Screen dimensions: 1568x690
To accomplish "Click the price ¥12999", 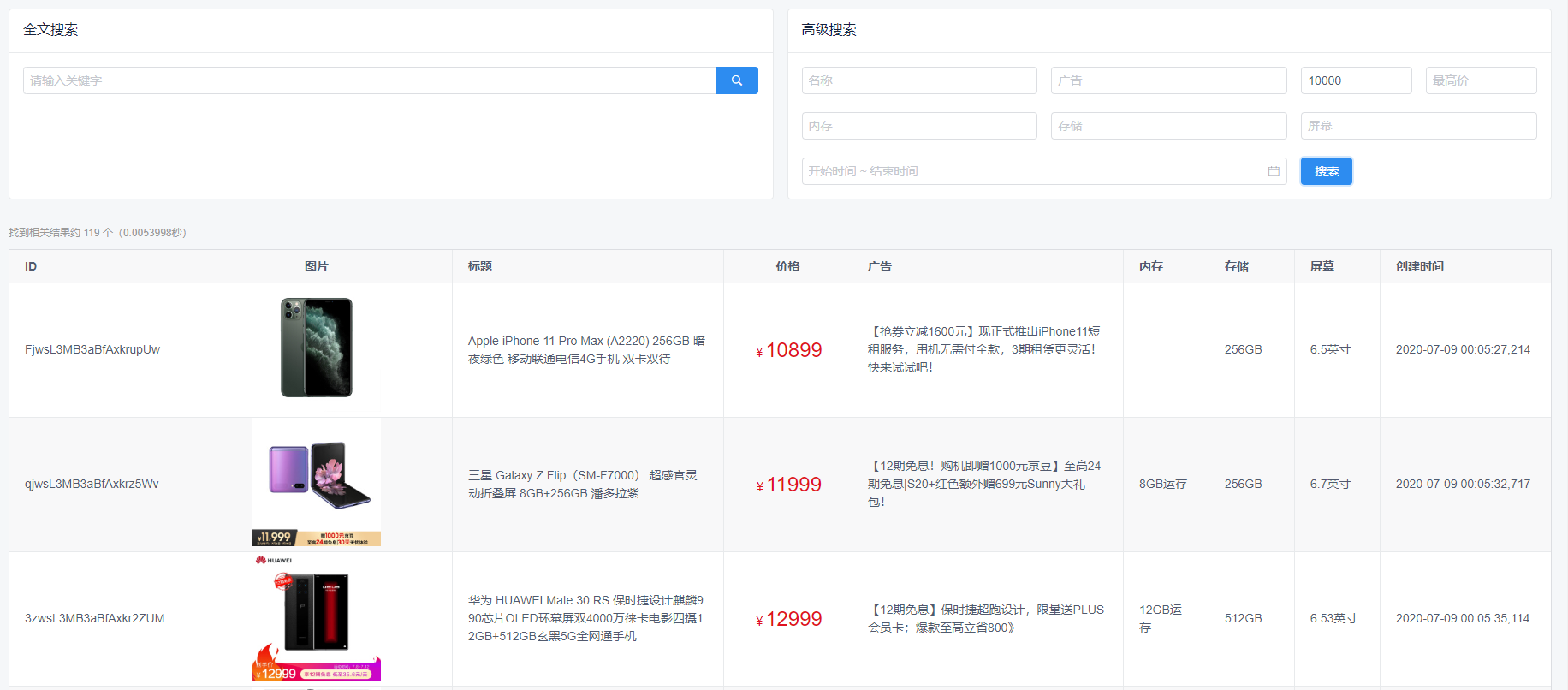I will (788, 619).
